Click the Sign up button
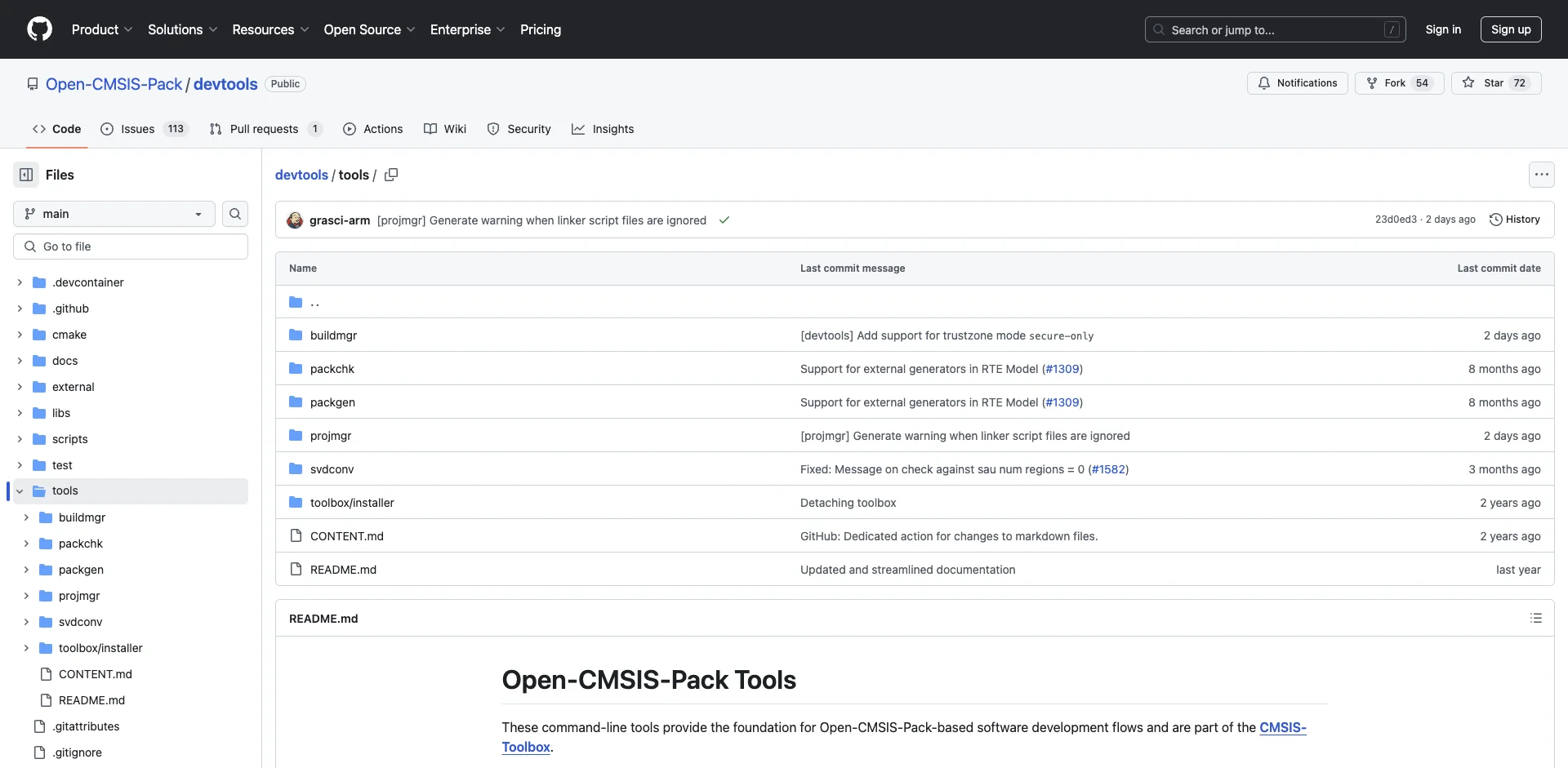 (x=1511, y=29)
